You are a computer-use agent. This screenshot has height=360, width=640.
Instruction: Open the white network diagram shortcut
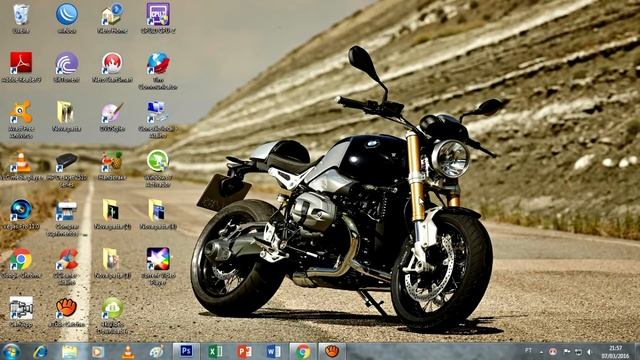pyautogui.click(x=21, y=312)
